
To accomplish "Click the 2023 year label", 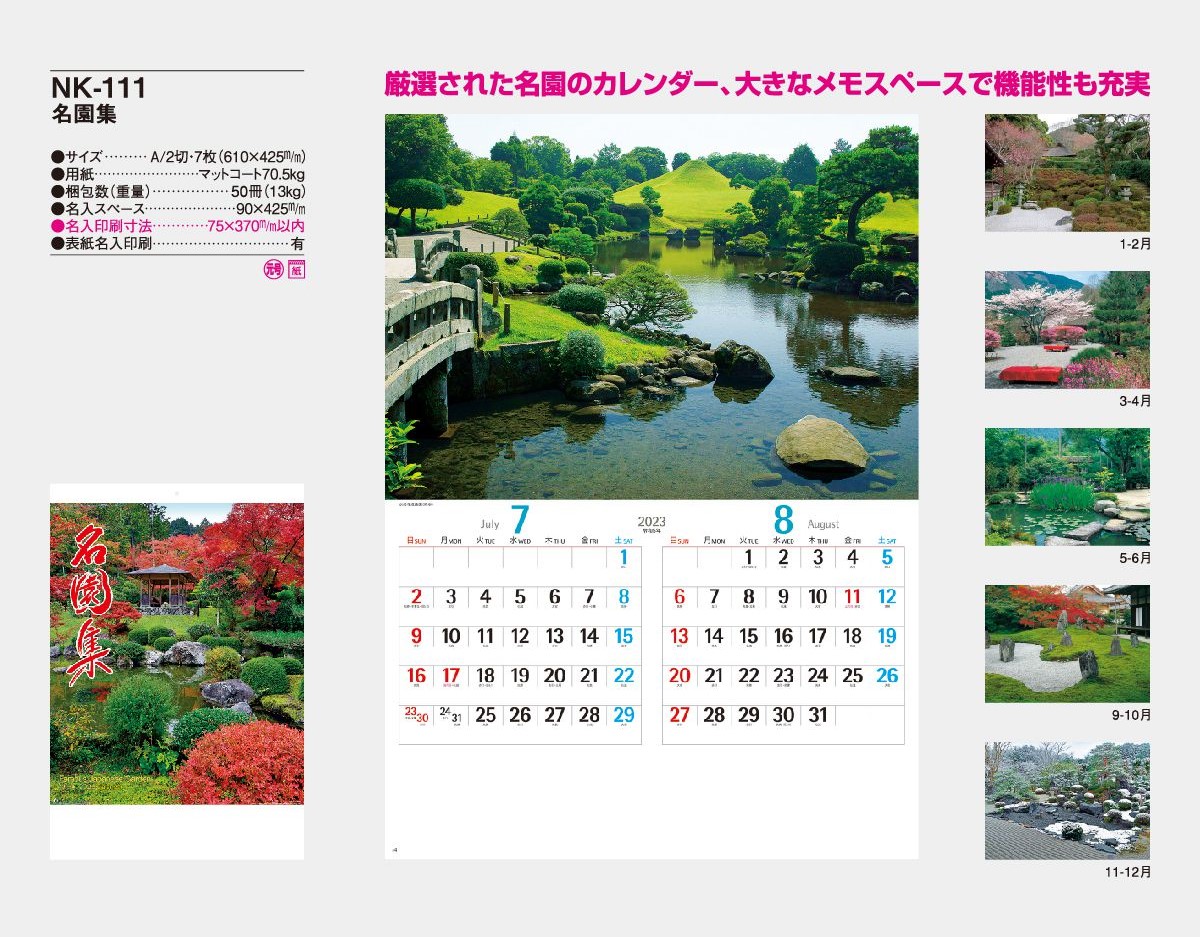I will [651, 521].
